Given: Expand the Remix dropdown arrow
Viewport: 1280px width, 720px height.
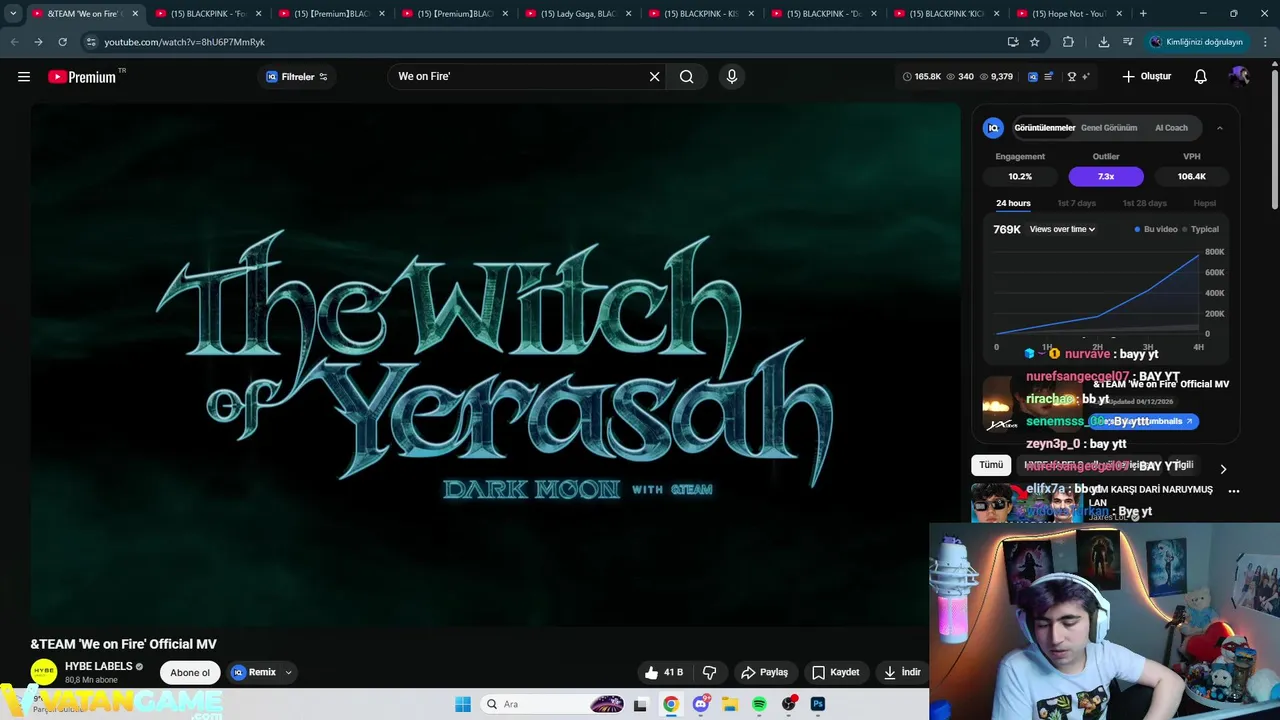Looking at the screenshot, I should 289,673.
